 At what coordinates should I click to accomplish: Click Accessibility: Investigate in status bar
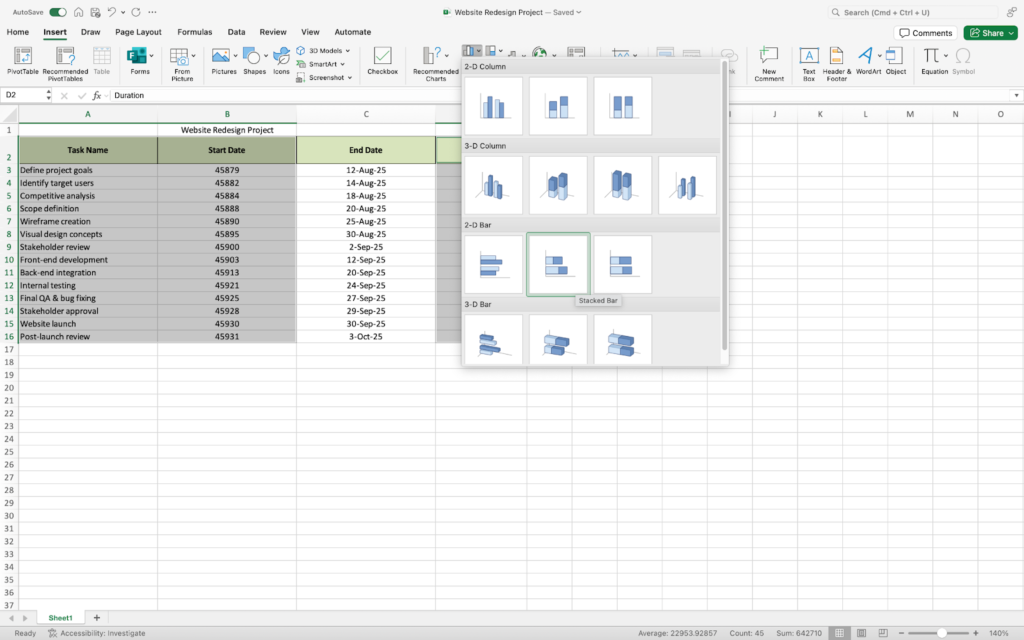(x=97, y=633)
